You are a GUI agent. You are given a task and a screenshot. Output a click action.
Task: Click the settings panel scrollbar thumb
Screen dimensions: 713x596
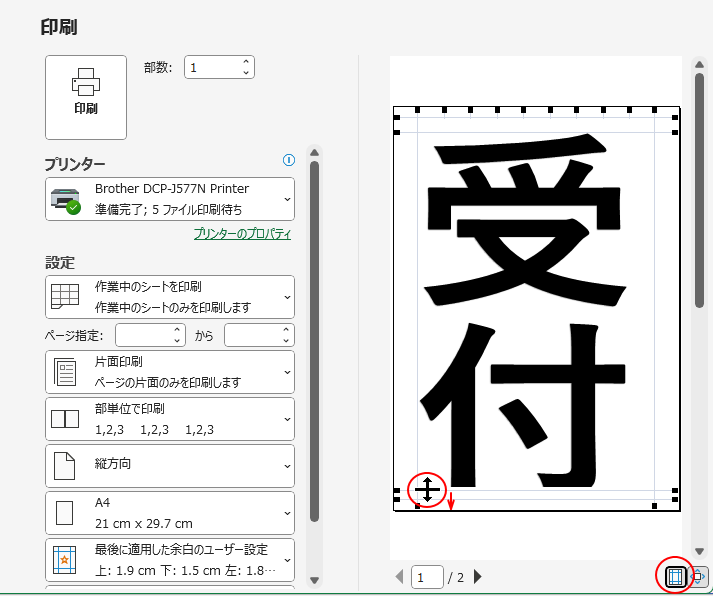point(314,341)
